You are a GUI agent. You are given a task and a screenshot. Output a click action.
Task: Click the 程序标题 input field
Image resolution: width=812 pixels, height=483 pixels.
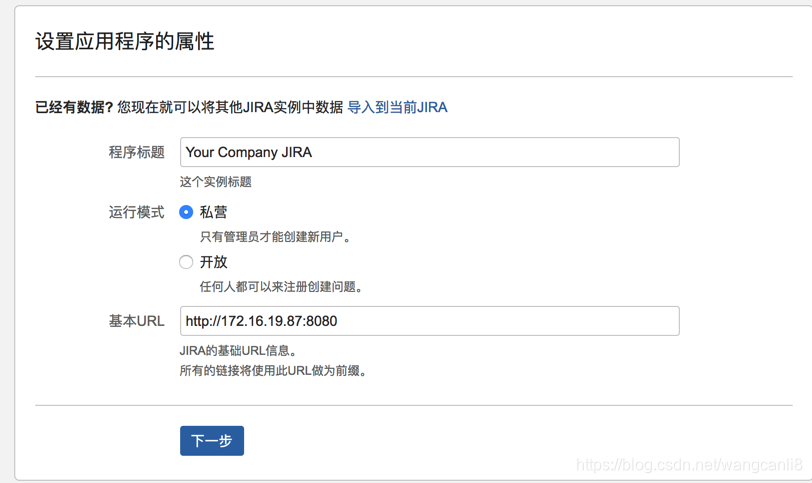click(429, 152)
